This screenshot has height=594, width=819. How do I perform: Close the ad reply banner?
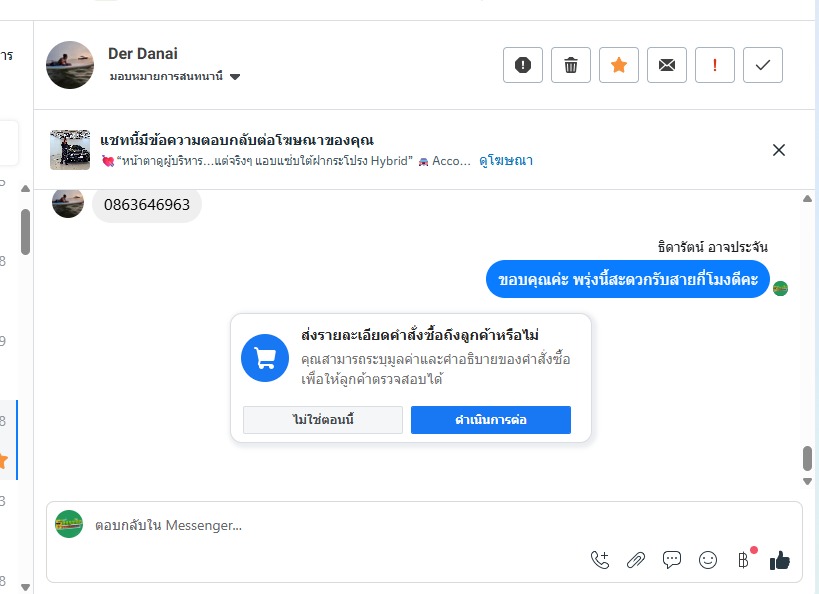(779, 150)
